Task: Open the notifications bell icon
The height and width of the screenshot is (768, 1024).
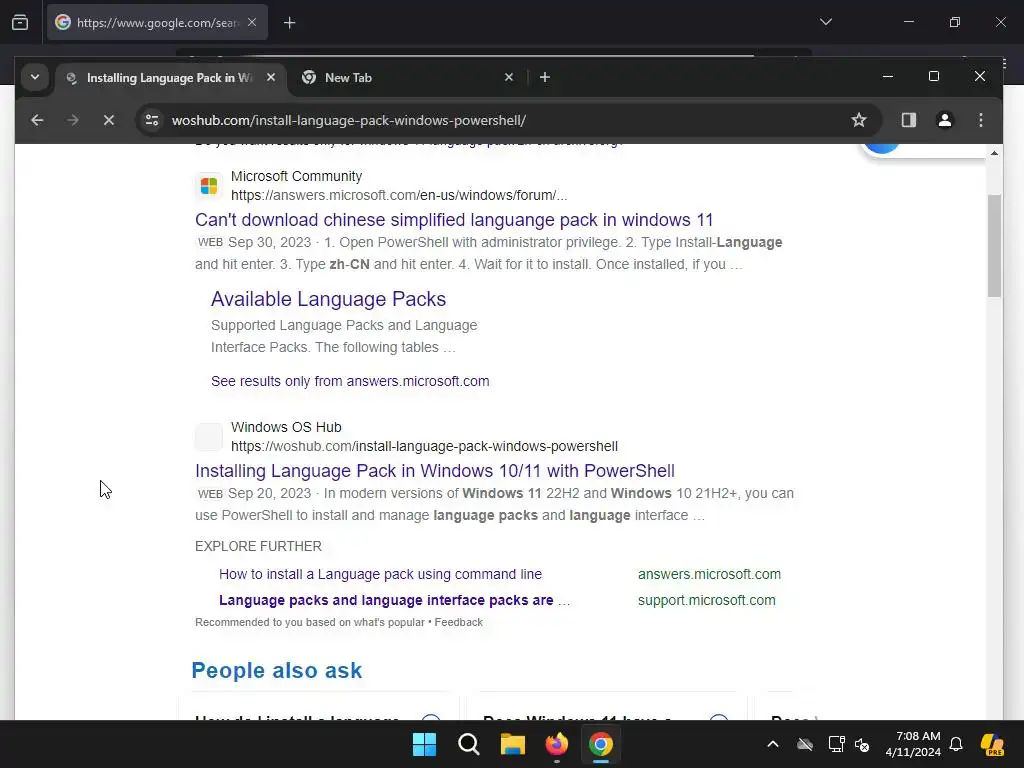Action: point(956,744)
